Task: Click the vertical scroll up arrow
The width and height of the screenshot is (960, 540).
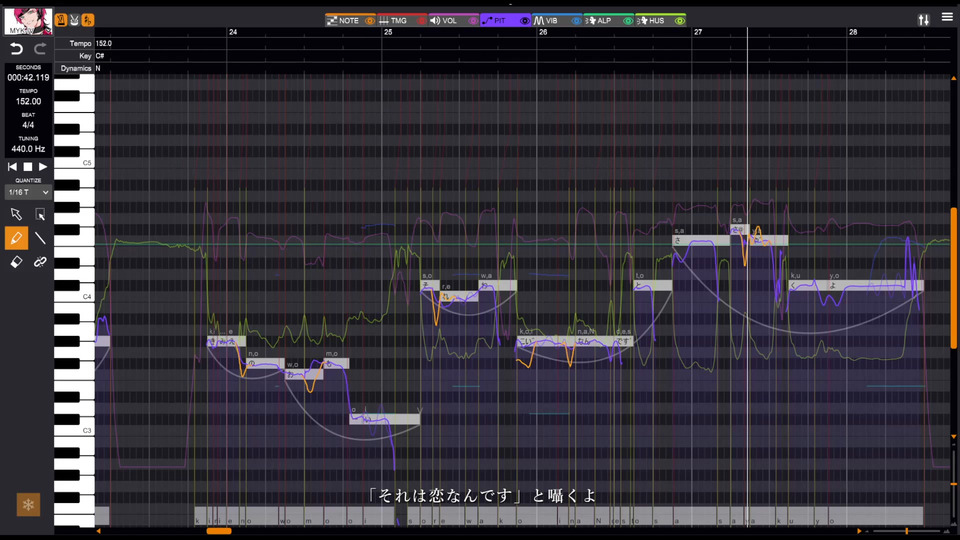Action: (x=953, y=78)
